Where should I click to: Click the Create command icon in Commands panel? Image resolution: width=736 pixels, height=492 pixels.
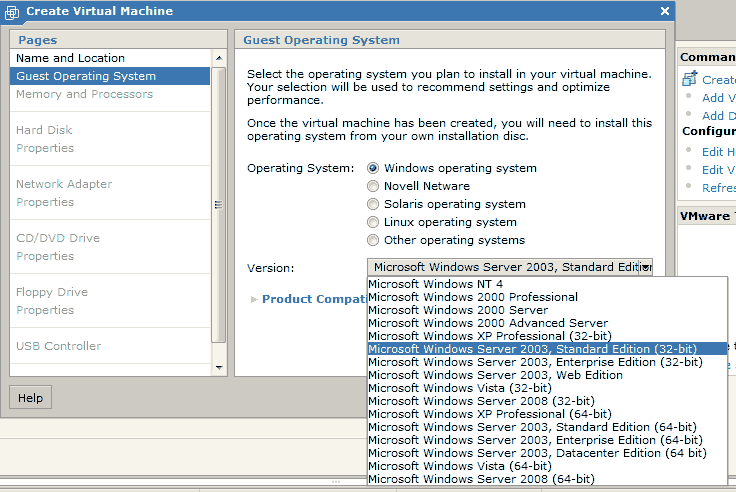(x=690, y=78)
